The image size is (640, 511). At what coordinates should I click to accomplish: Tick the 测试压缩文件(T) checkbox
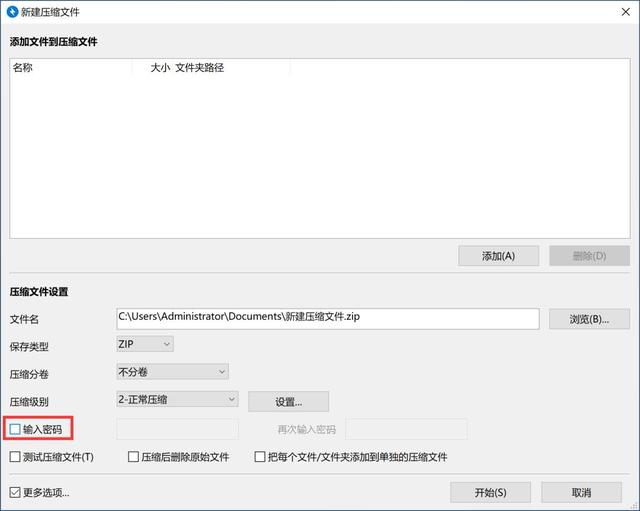(x=15, y=456)
